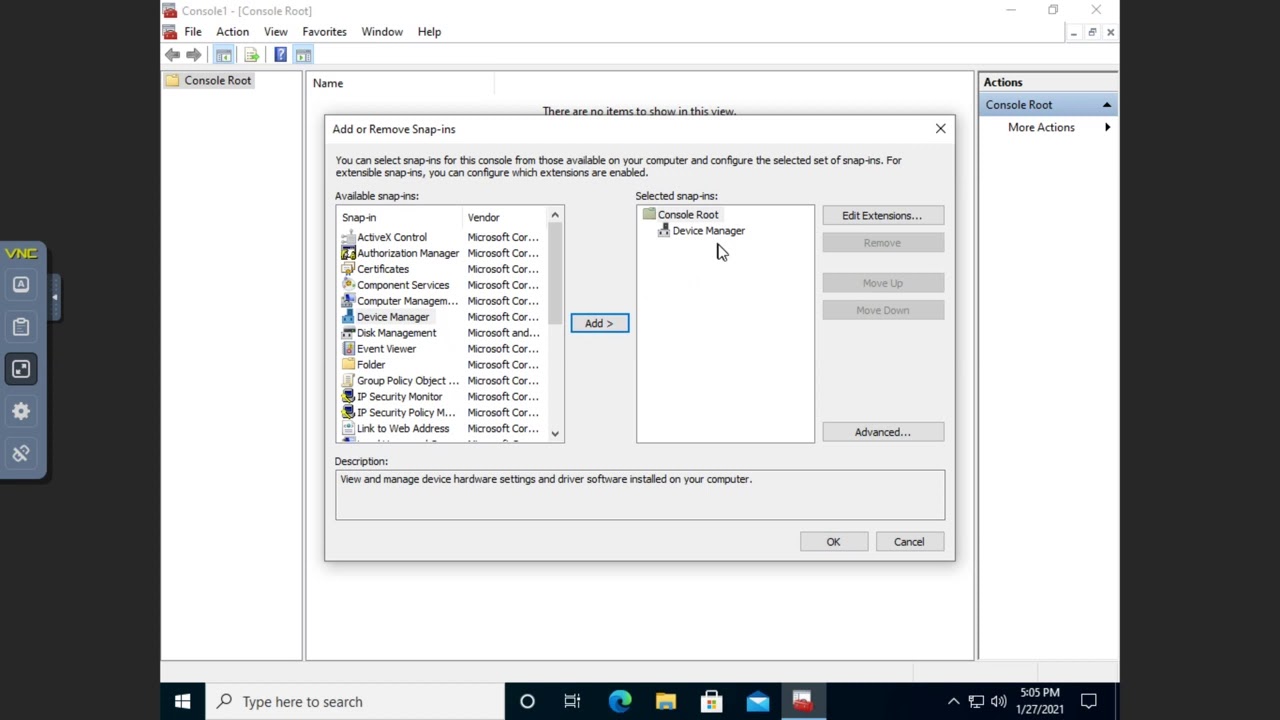Select the Certificates snap-in icon
This screenshot has width=1280, height=720.
coord(348,269)
